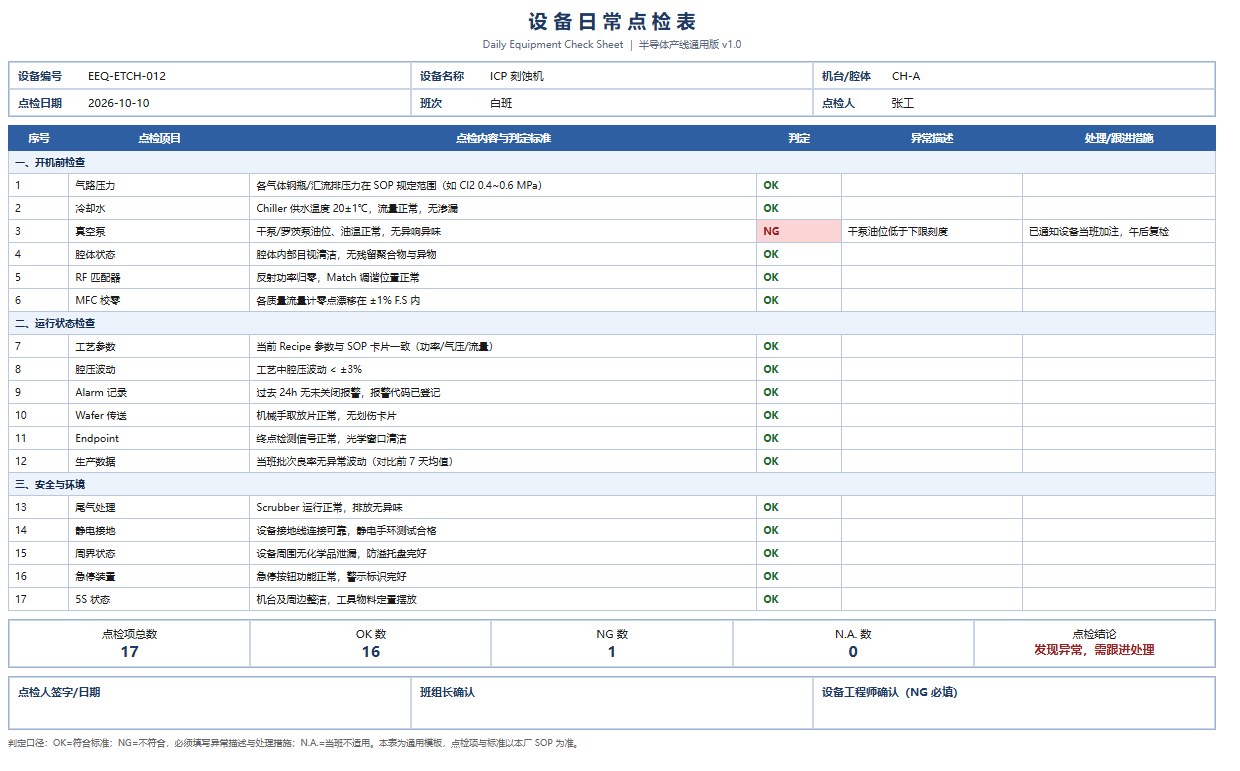Click standard text '工艺中腔压波动 < ±3%'

pos(309,369)
